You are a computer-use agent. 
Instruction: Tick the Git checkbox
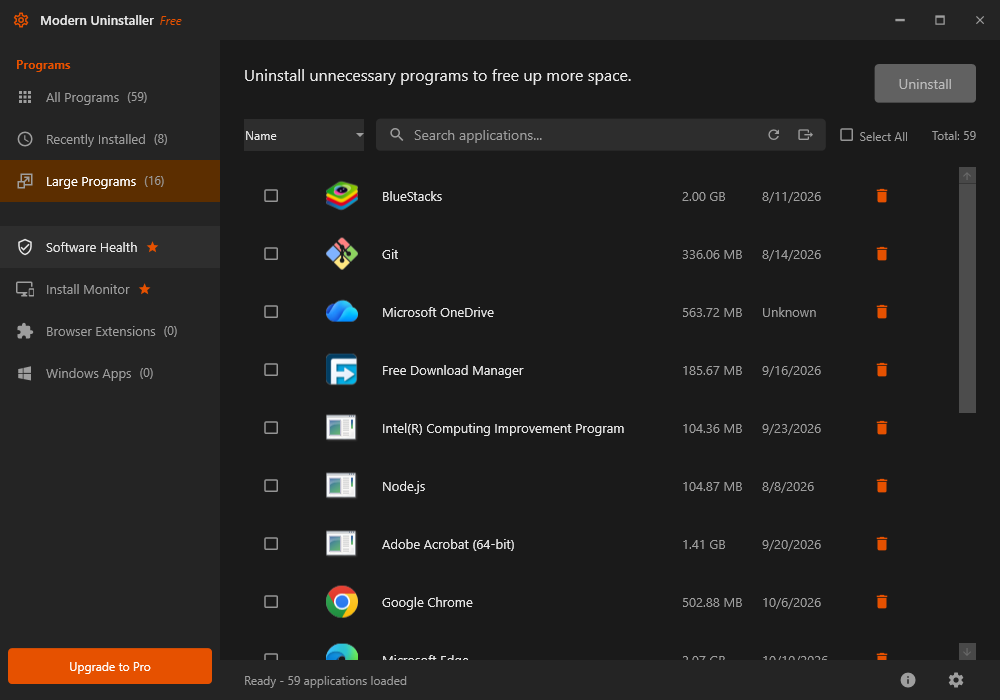click(x=271, y=254)
